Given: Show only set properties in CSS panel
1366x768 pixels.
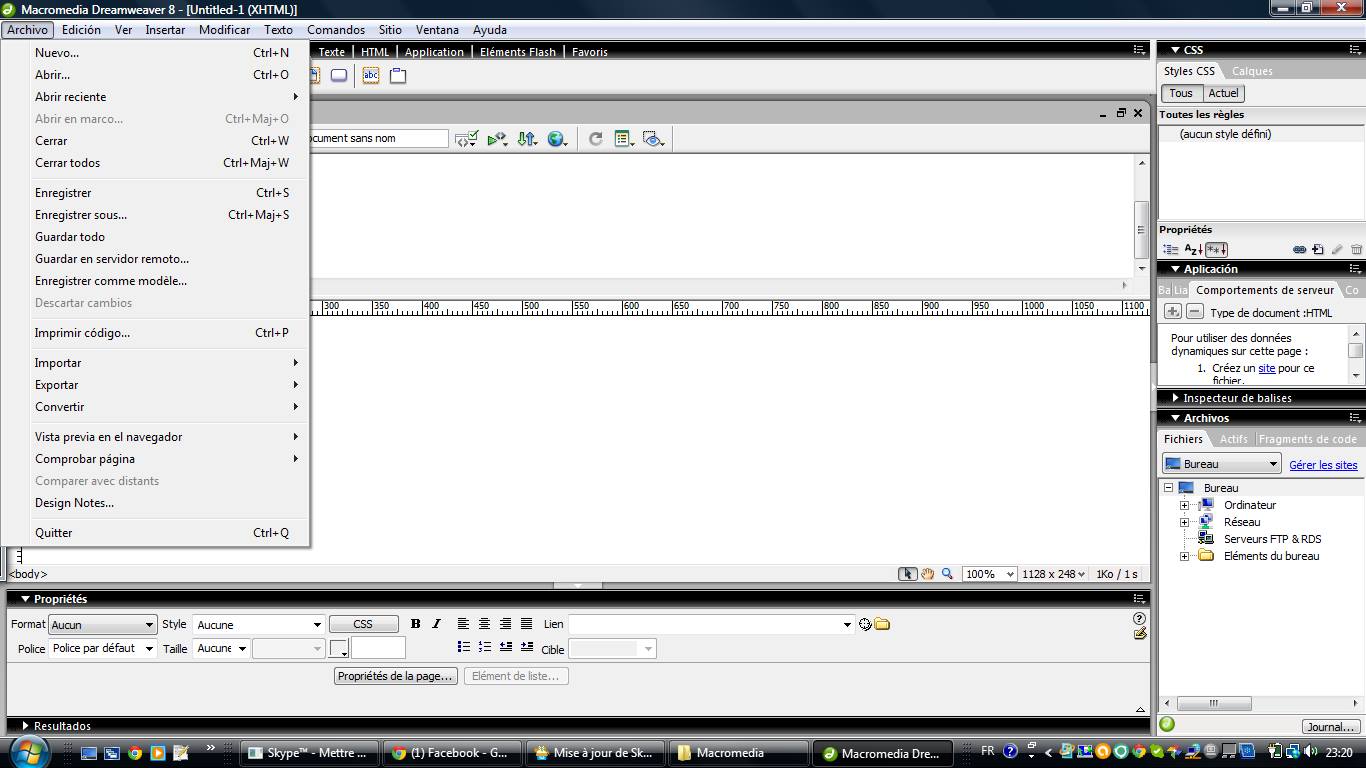Looking at the screenshot, I should [x=1216, y=250].
